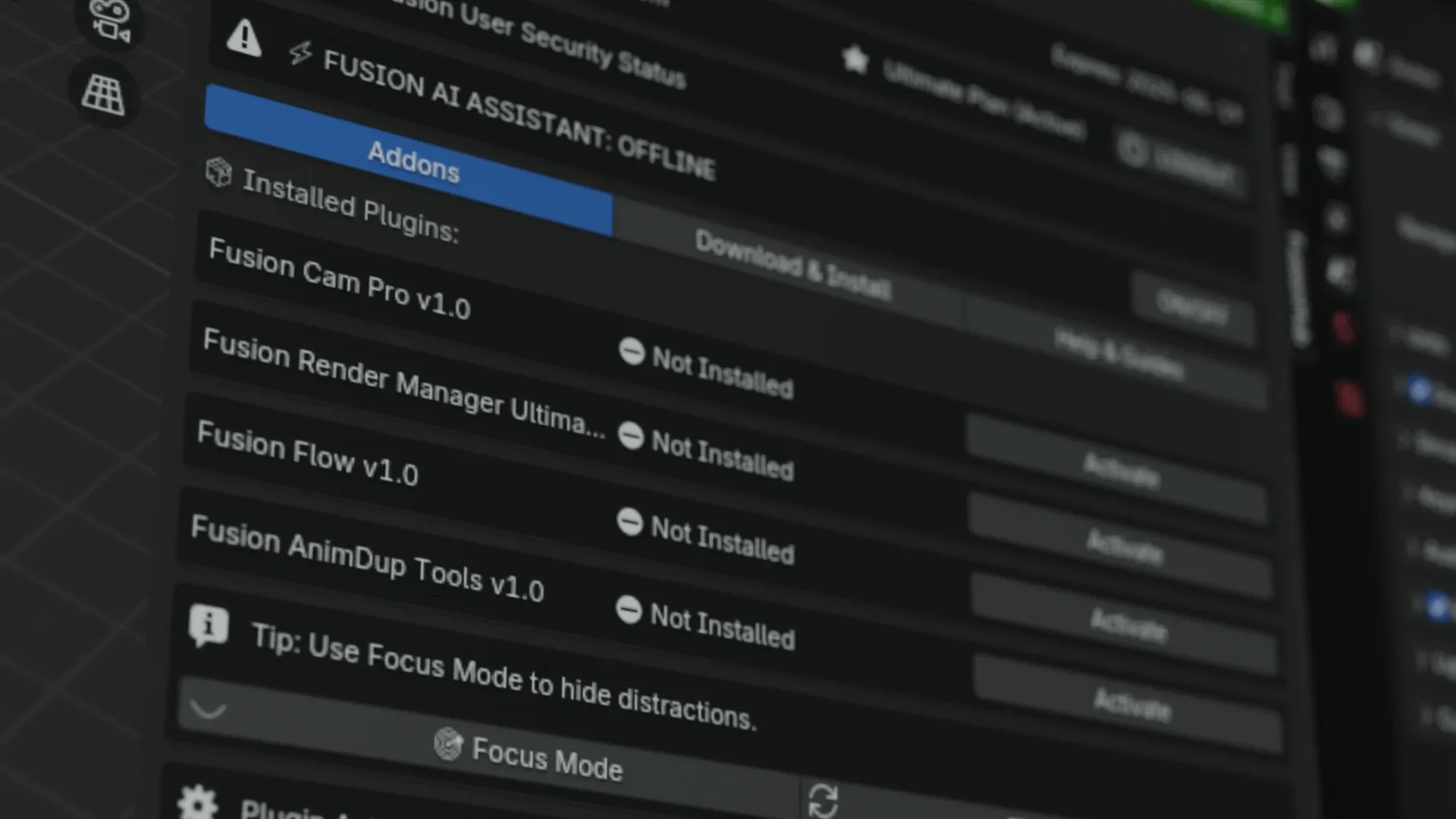Click the sphere icon beside Focus Mode

click(449, 745)
